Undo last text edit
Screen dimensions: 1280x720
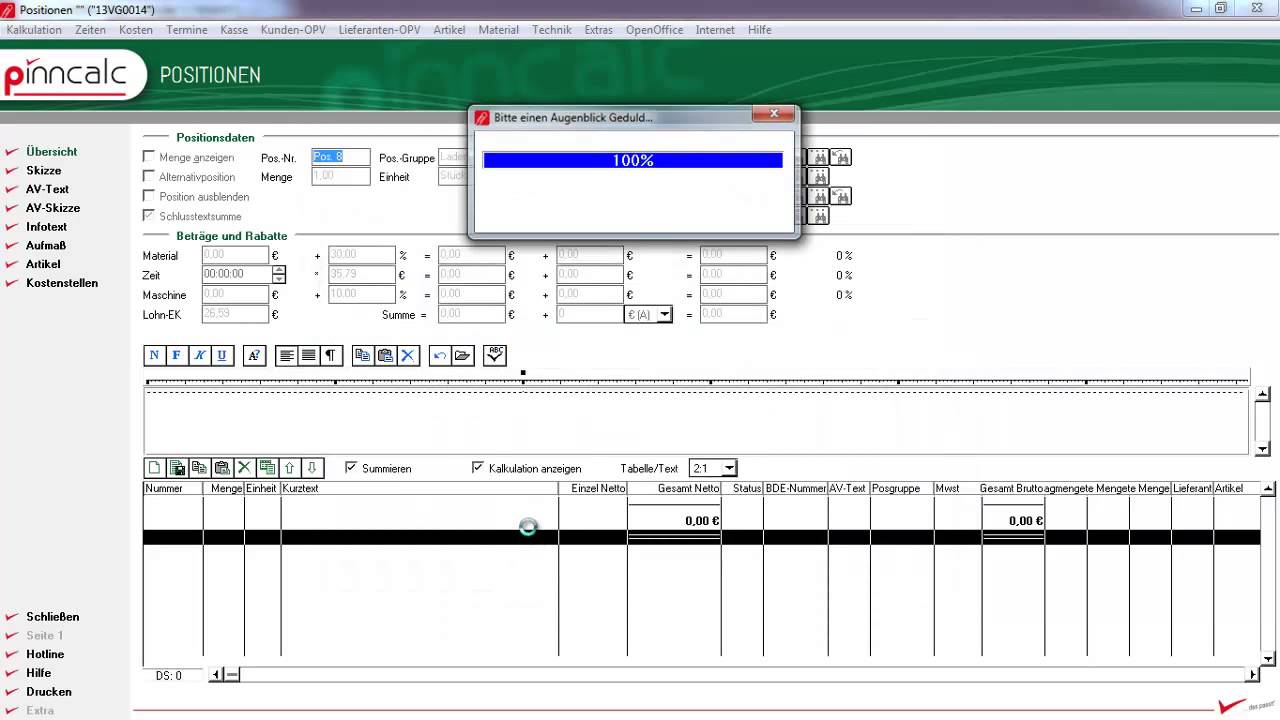pyautogui.click(x=439, y=355)
